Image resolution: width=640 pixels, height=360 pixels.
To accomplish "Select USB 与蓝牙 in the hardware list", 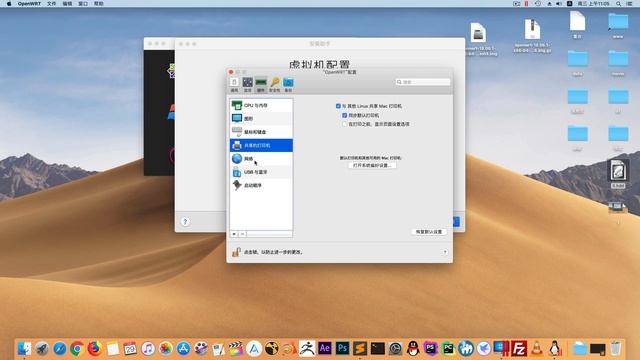I will pyautogui.click(x=261, y=172).
